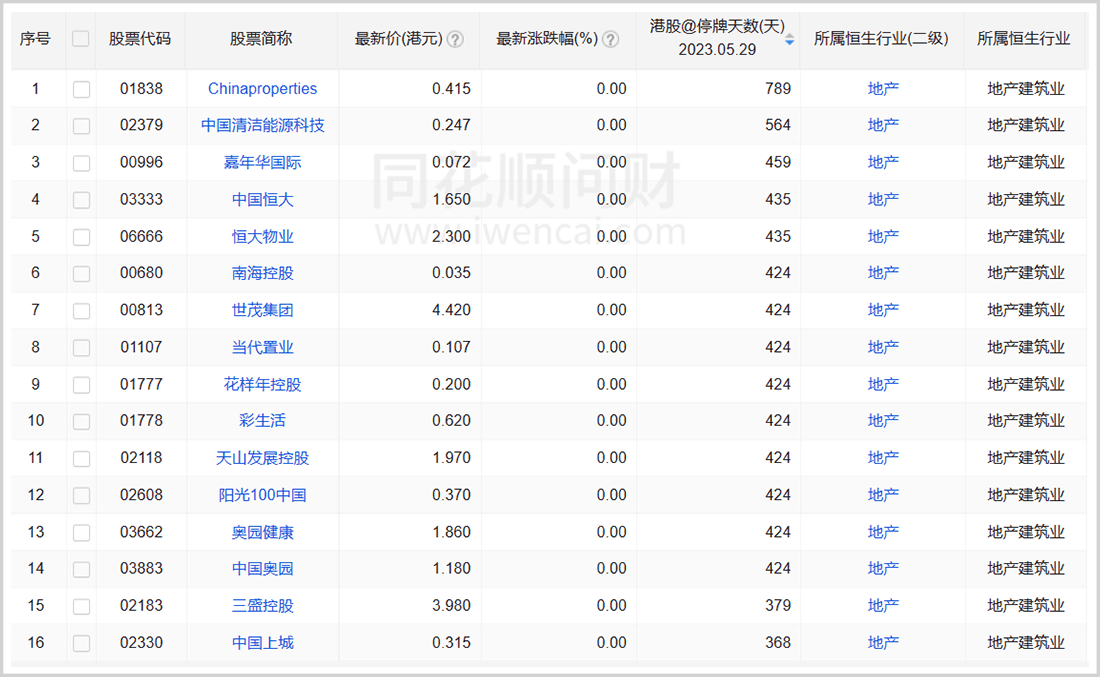The image size is (1100, 677).
Task: Select stock code cell 03333
Action: [x=141, y=200]
